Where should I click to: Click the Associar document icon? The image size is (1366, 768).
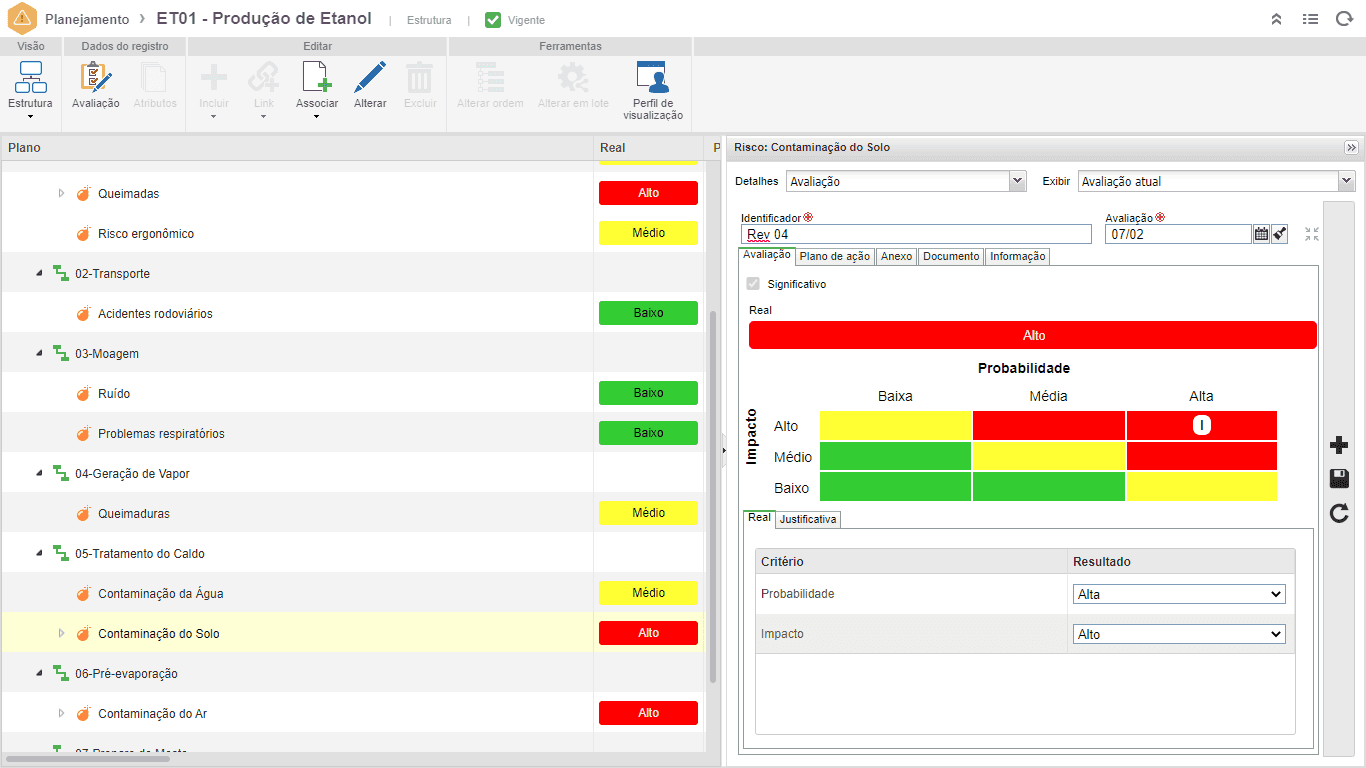(x=317, y=78)
